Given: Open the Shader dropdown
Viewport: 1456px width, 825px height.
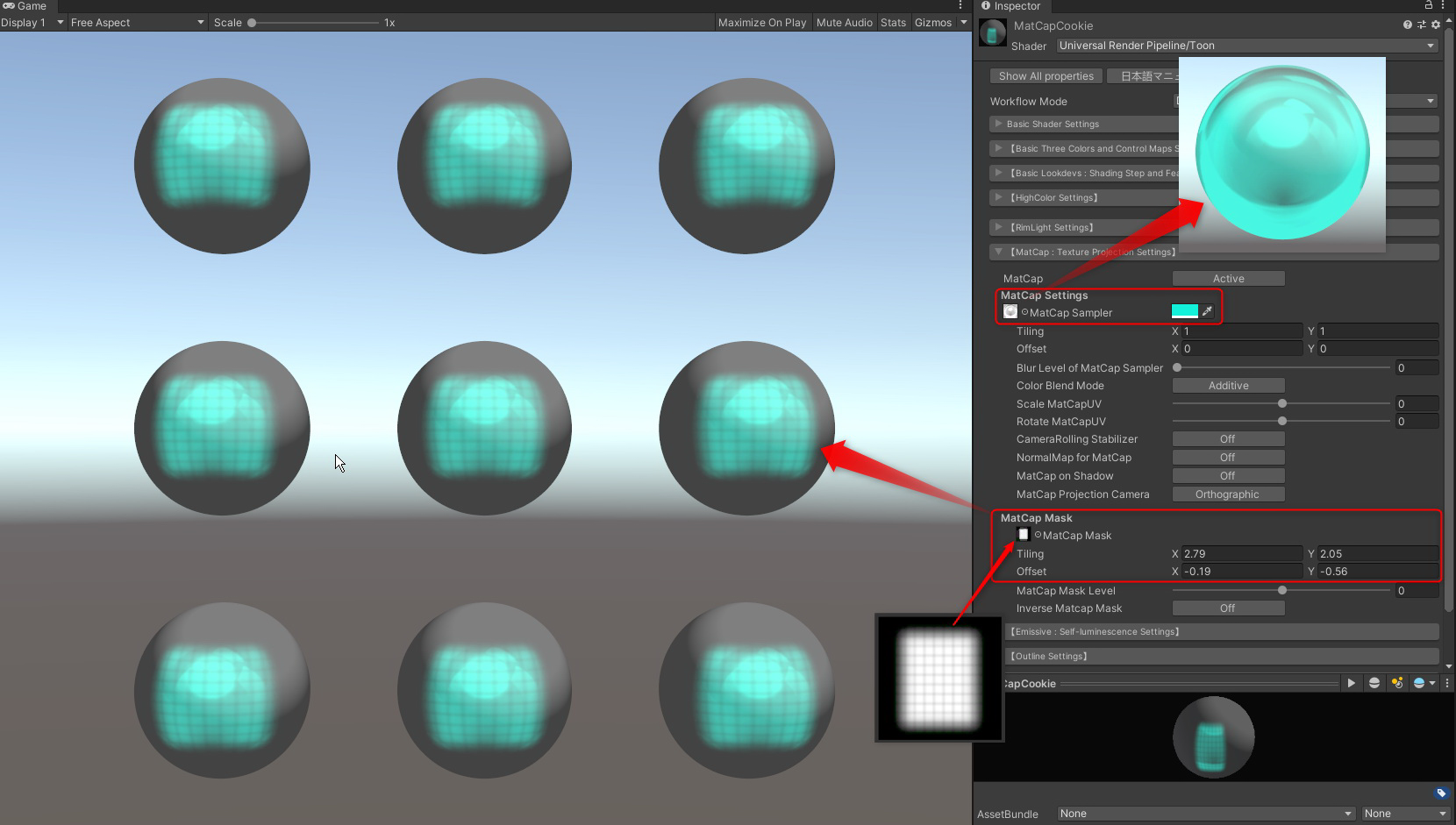Looking at the screenshot, I should (1247, 46).
